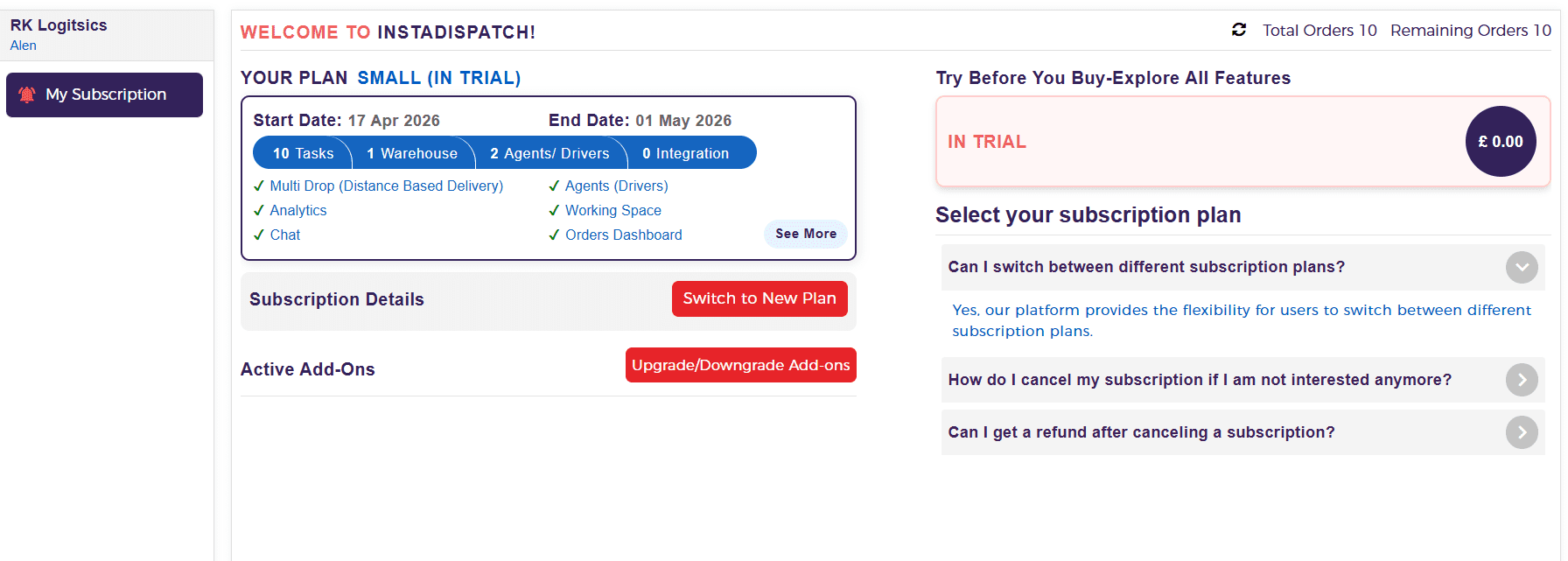Click checkmark next to Orders Dashboard
The height and width of the screenshot is (561, 1568).
click(x=554, y=235)
